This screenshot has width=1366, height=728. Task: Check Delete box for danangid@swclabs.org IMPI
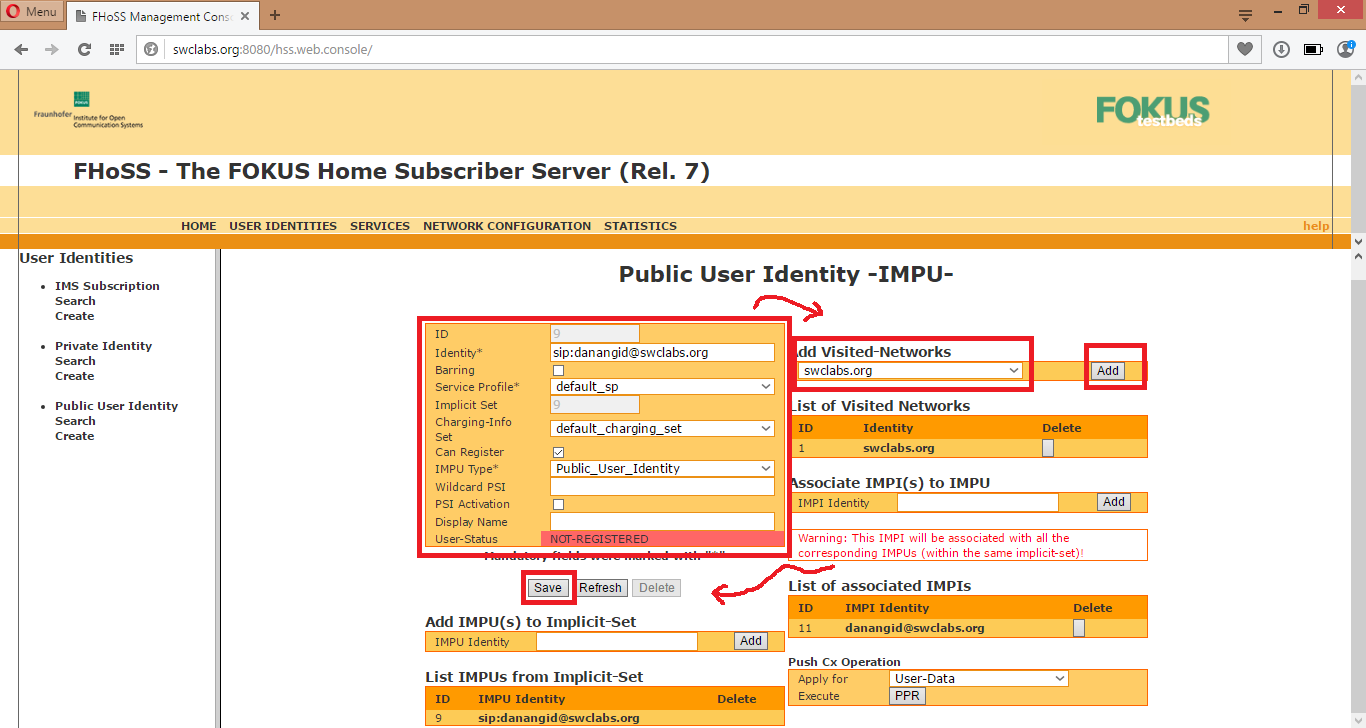[1079, 629]
